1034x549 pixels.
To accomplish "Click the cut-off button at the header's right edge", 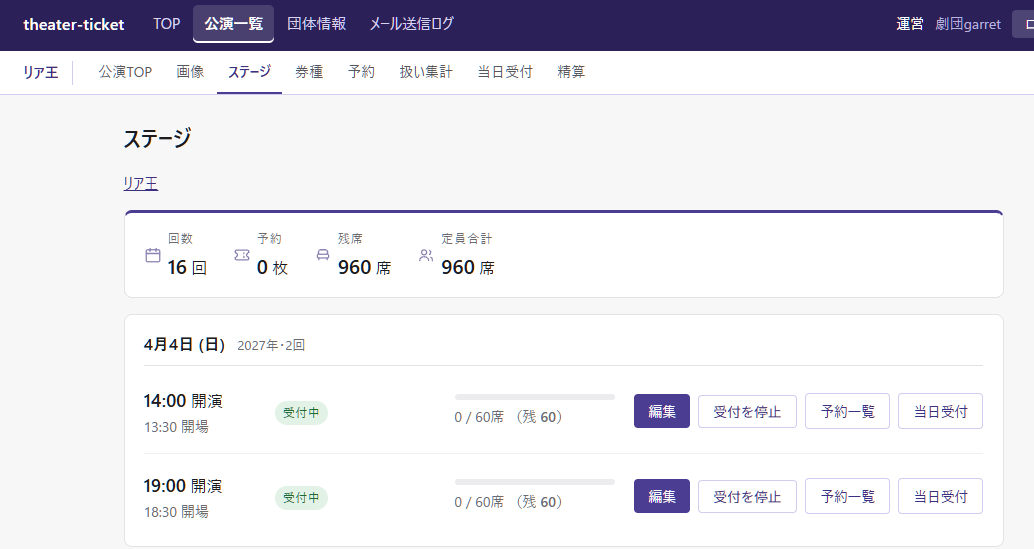I will (1024, 24).
